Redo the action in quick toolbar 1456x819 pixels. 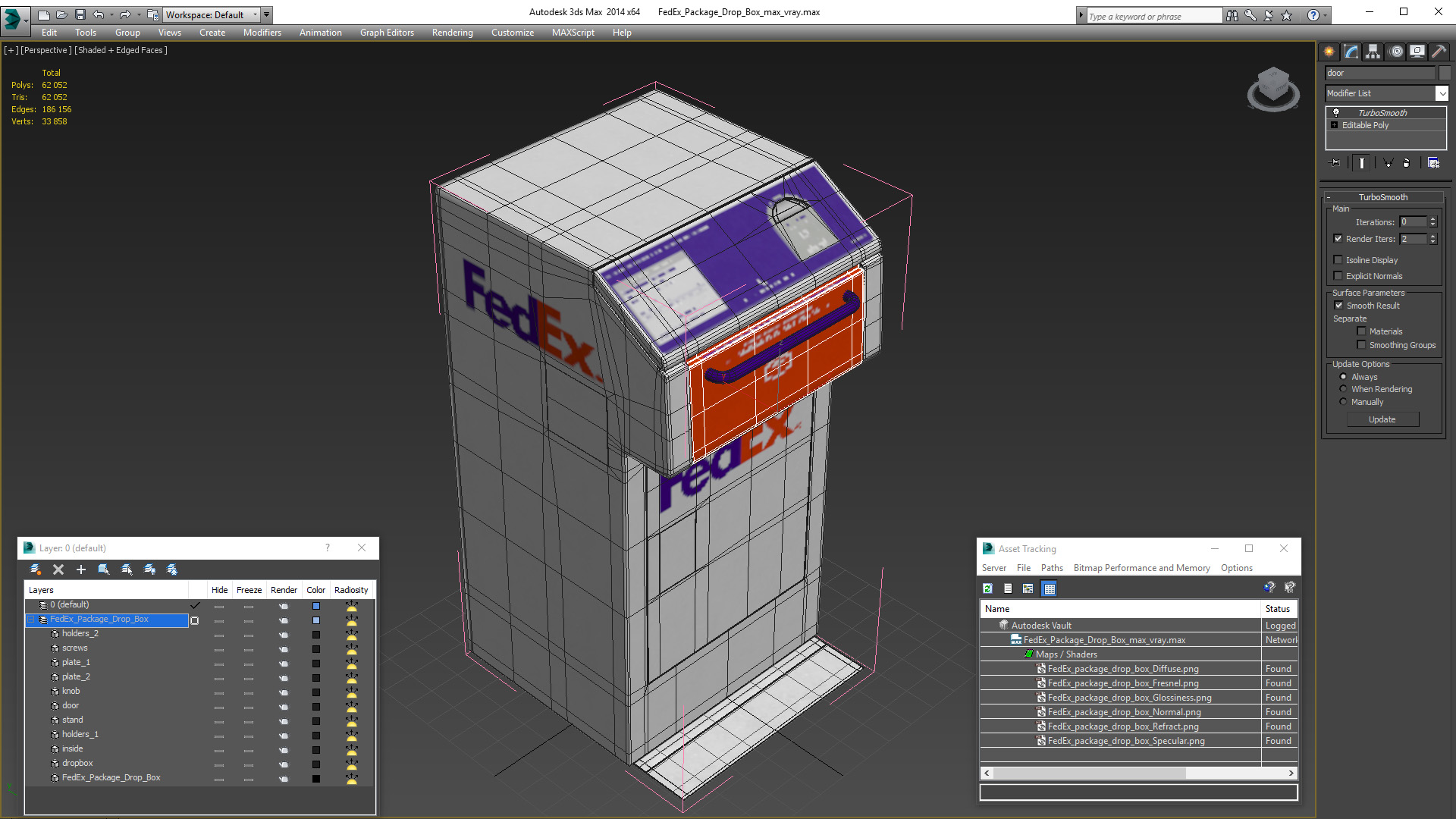coord(125,14)
